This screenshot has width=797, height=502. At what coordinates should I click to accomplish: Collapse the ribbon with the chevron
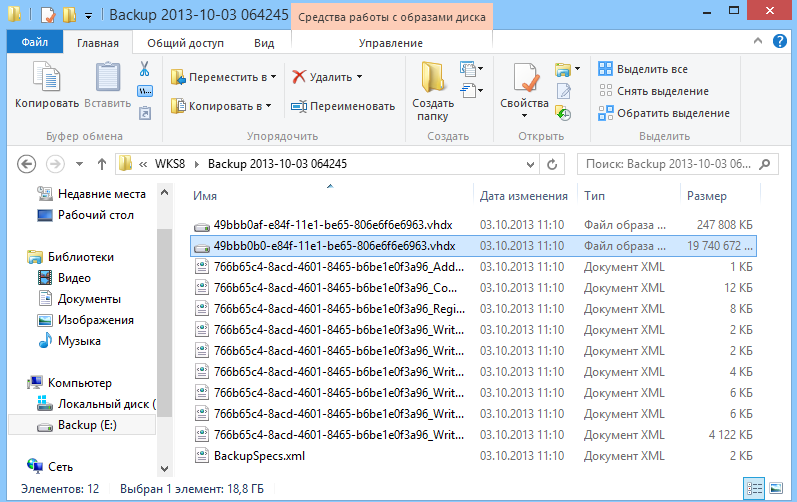pos(758,41)
